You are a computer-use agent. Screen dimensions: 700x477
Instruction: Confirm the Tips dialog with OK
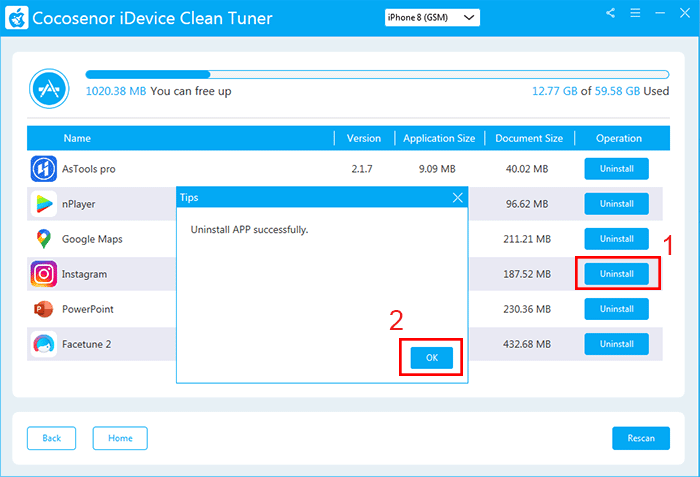pos(432,358)
